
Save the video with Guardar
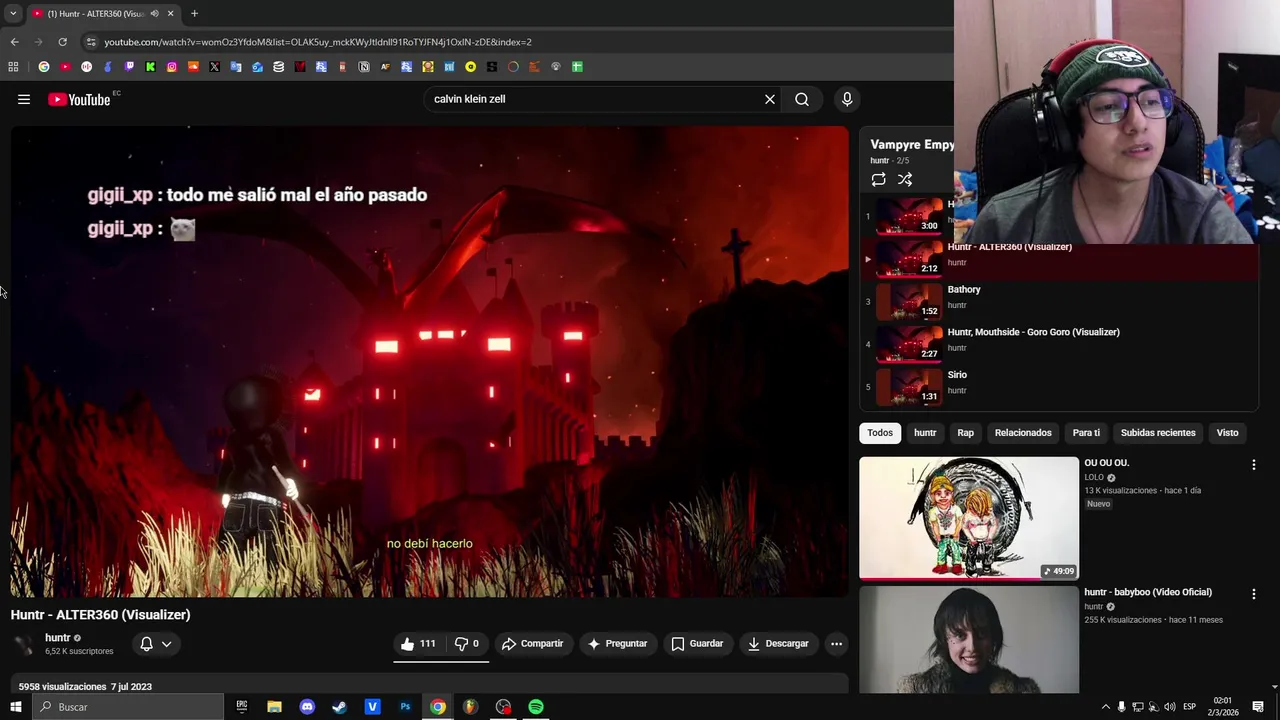coord(697,643)
